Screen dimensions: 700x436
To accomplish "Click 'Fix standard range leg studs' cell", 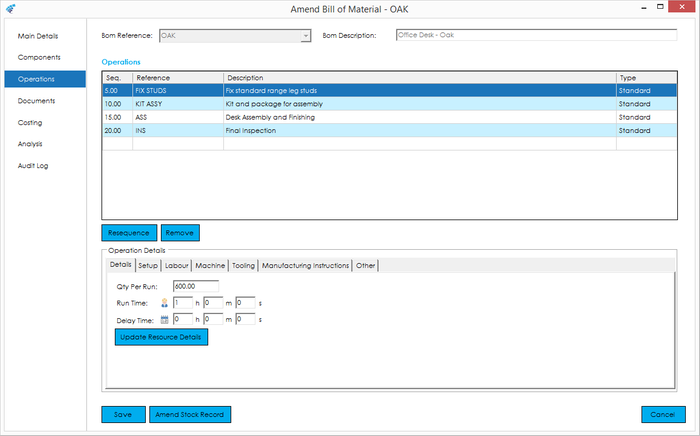I will [x=420, y=91].
